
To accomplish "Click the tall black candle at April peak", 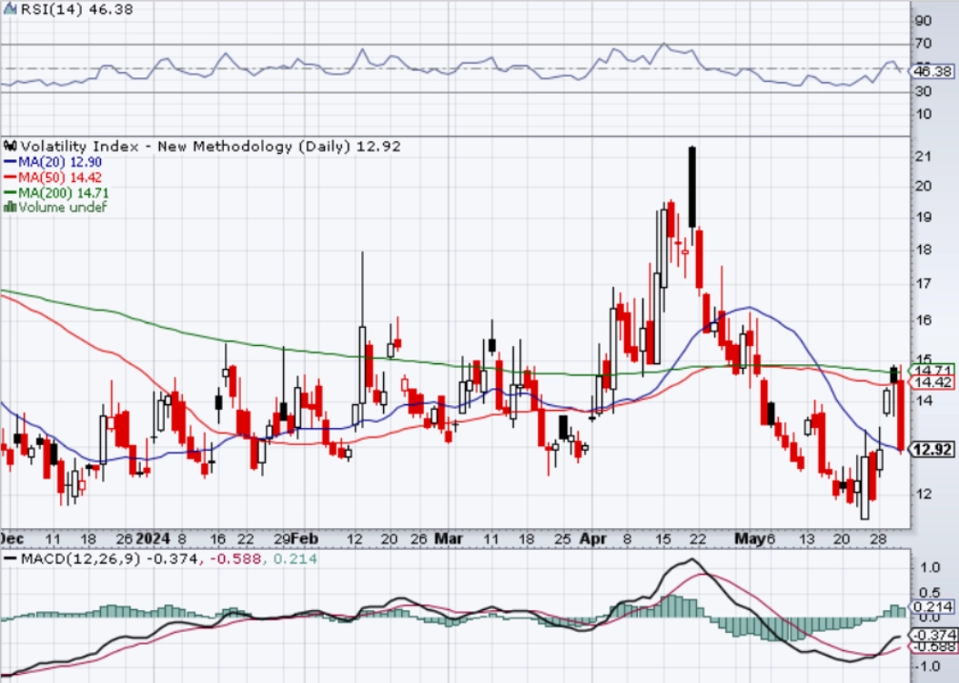I will 692,187.
